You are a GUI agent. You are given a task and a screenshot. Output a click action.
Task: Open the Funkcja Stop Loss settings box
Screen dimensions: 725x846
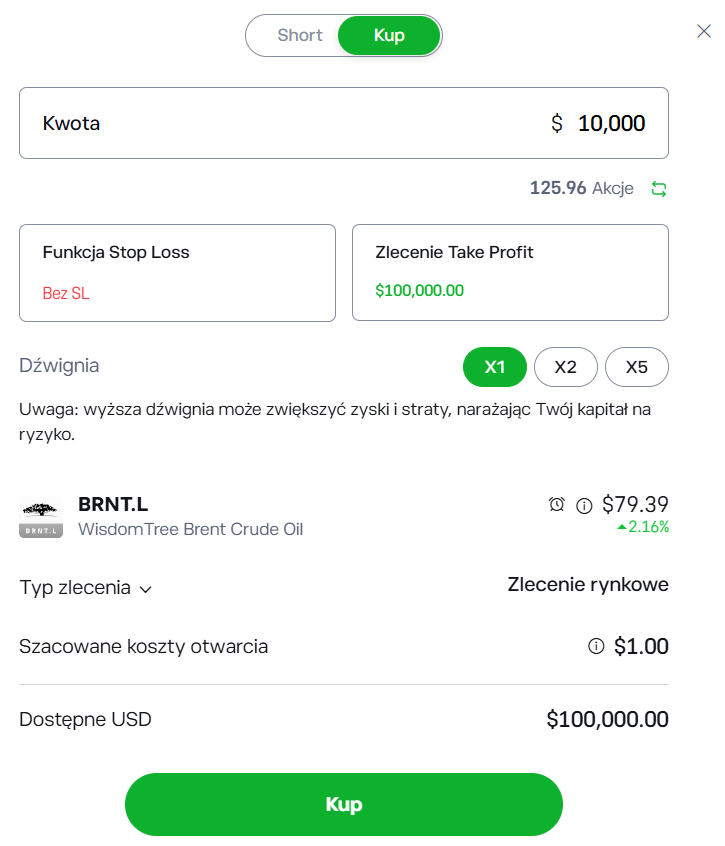(x=177, y=272)
